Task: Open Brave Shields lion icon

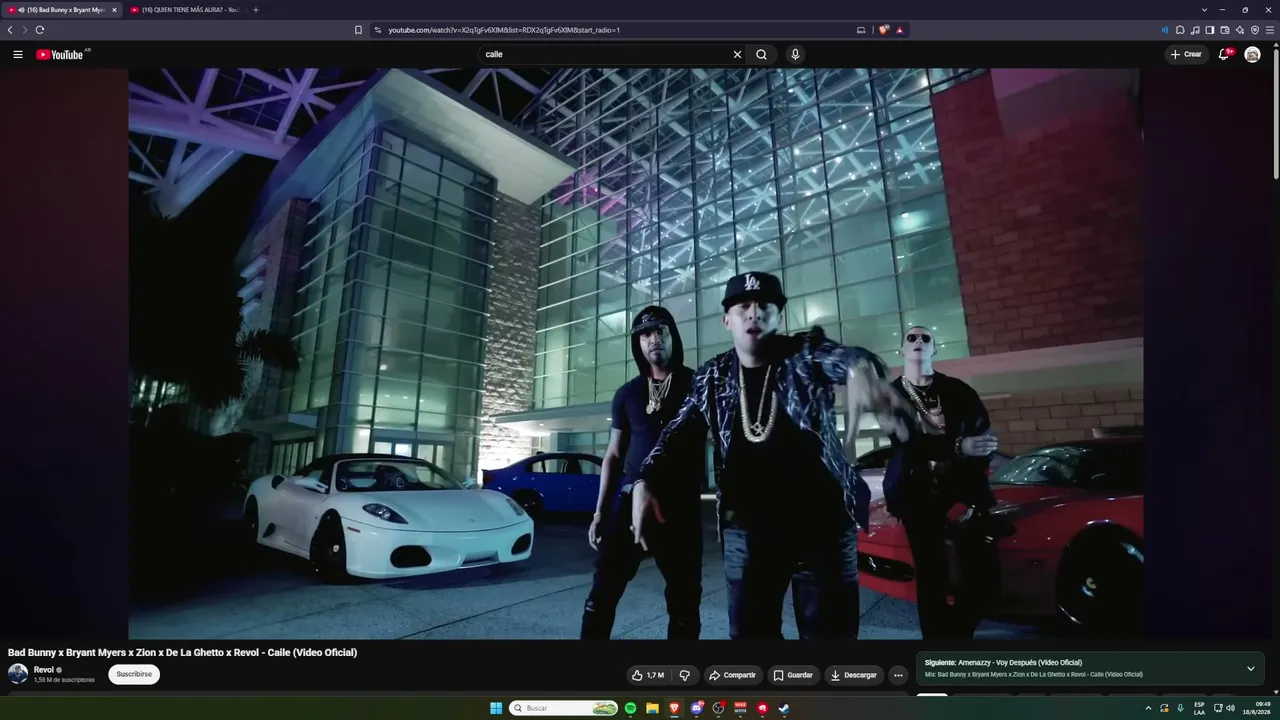Action: (x=884, y=30)
